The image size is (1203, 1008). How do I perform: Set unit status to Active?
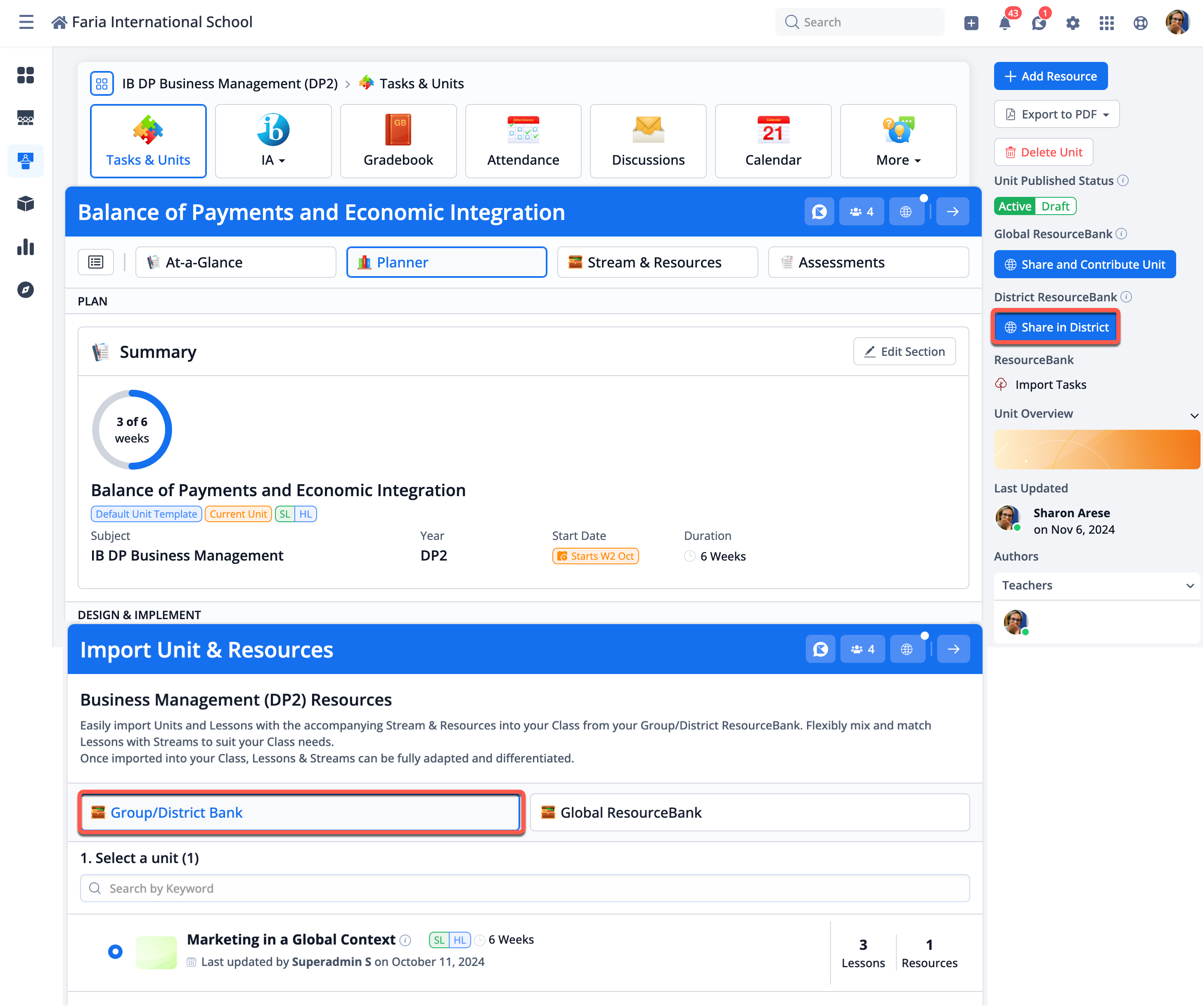pyautogui.click(x=1014, y=206)
